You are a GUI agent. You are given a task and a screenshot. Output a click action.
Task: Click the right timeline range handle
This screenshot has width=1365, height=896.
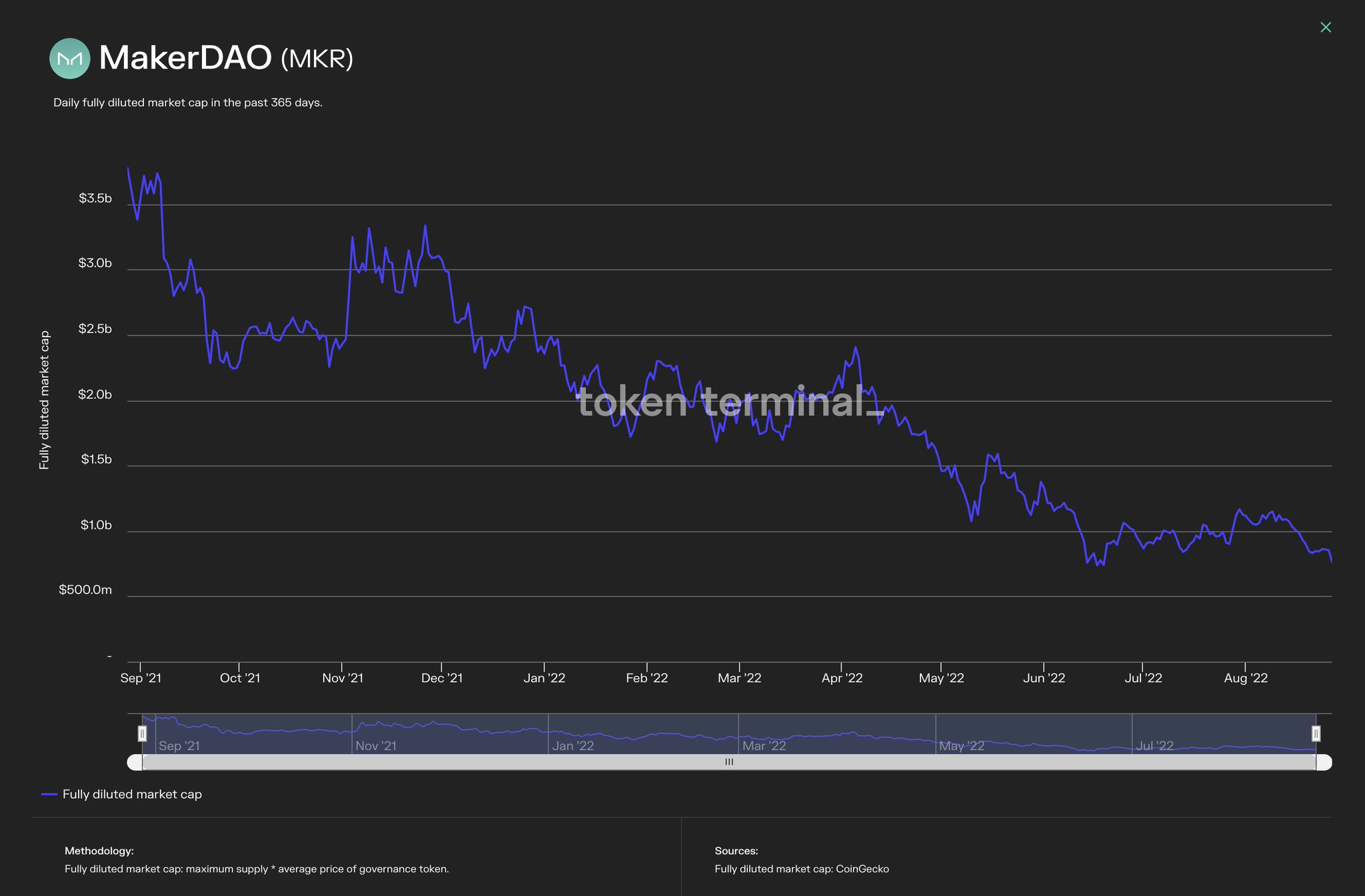(x=1316, y=733)
